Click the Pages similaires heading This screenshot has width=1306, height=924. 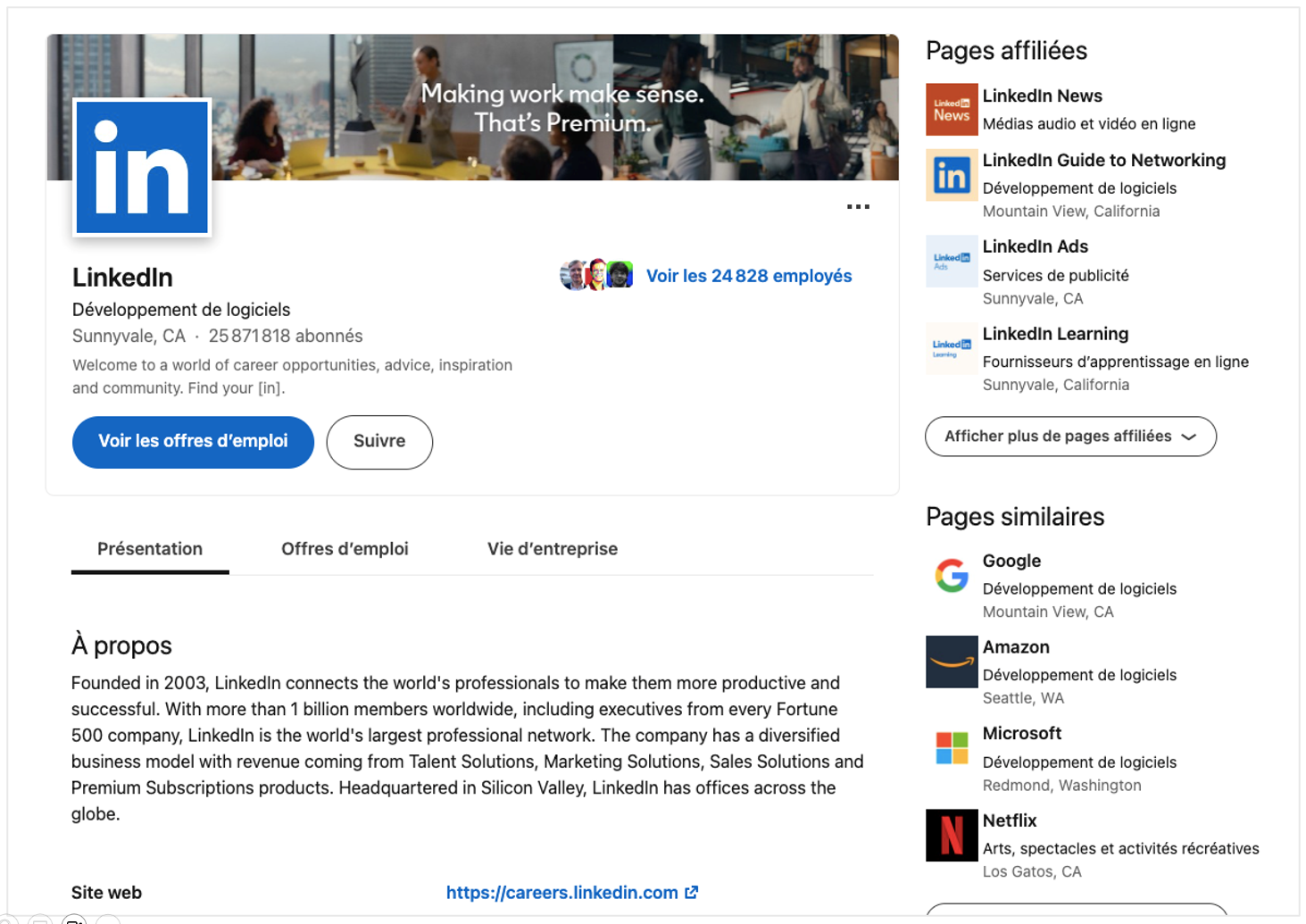pyautogui.click(x=1015, y=517)
